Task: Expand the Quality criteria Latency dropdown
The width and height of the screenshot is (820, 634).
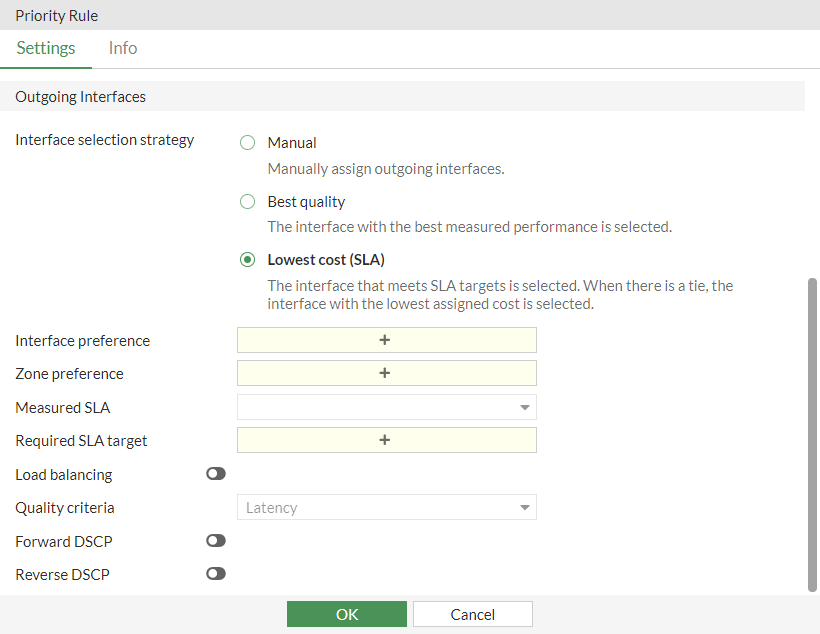Action: click(386, 507)
